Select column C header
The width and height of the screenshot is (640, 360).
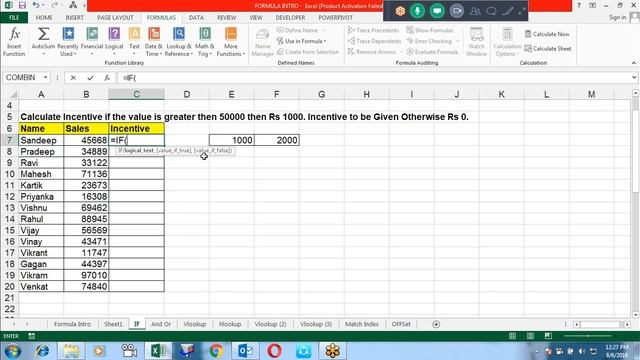[x=136, y=94]
